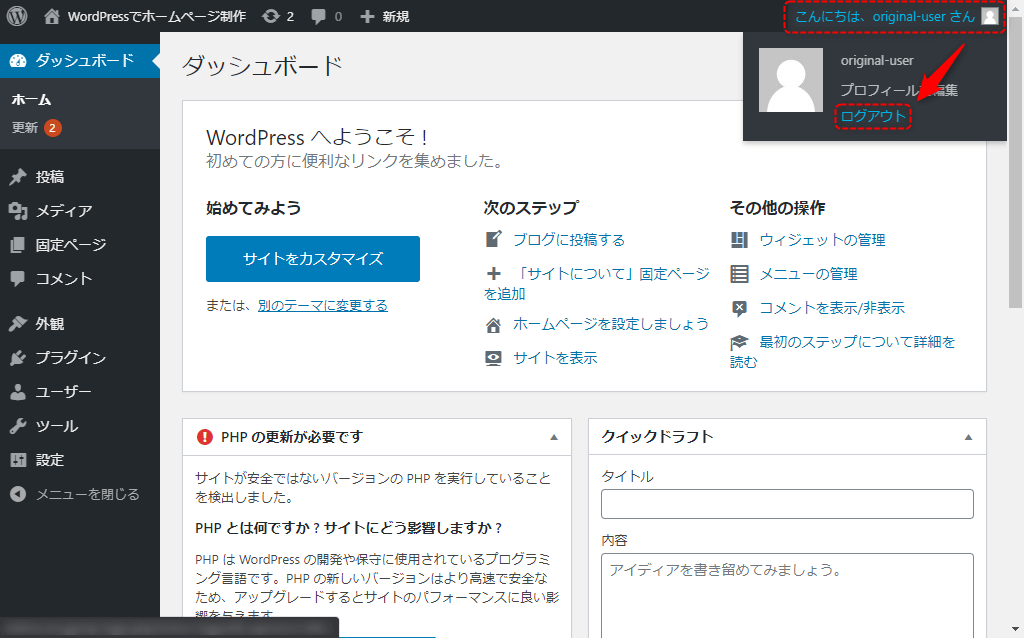This screenshot has height=638, width=1024.
Task: Open the ブログに投稿する link
Action: (x=569, y=240)
